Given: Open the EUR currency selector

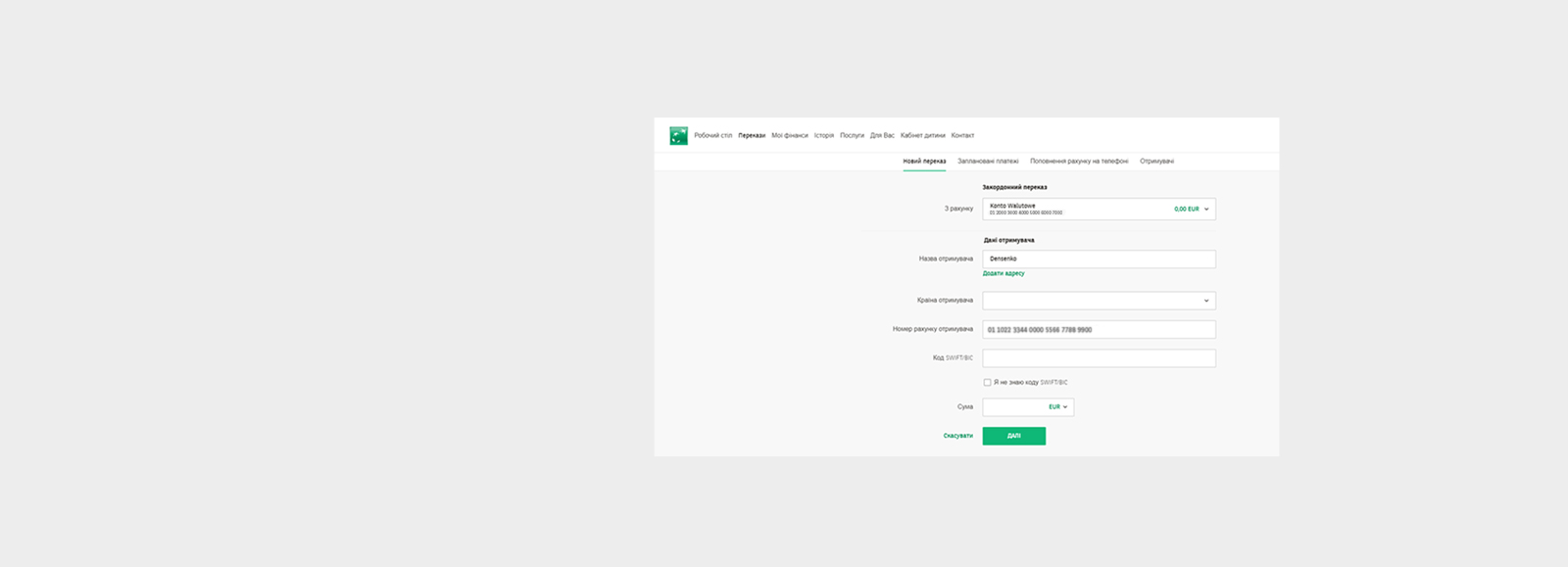Looking at the screenshot, I should 1057,407.
